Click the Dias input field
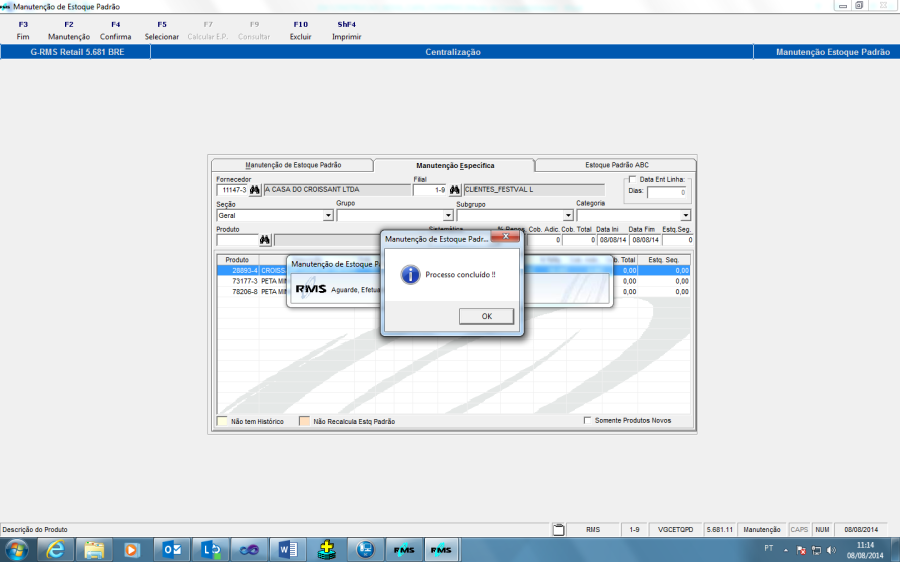The height and width of the screenshot is (562, 900). pos(667,192)
